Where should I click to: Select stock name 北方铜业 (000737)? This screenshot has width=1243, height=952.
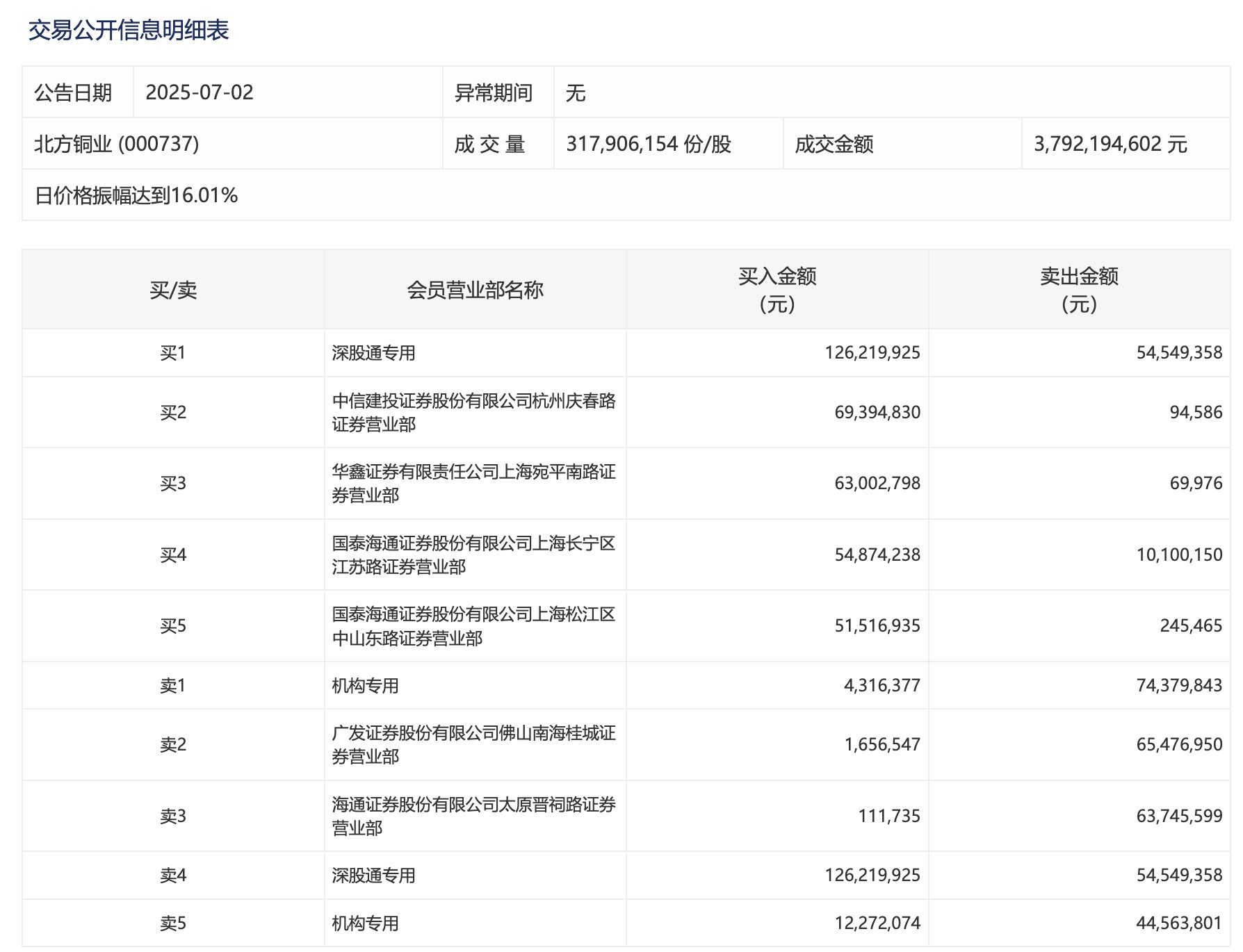(x=117, y=144)
